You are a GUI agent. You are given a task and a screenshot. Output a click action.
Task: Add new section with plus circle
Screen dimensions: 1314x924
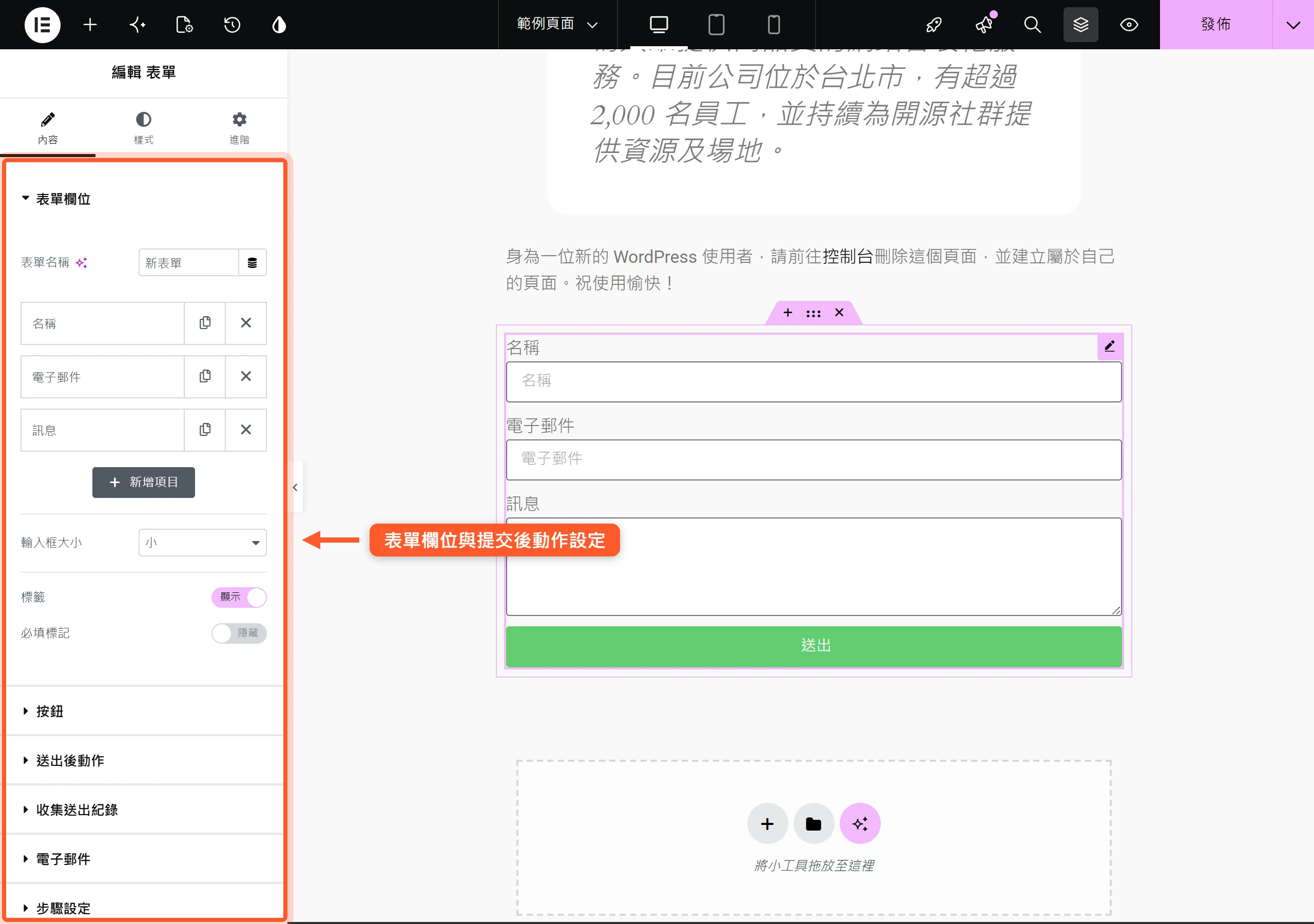(x=767, y=824)
